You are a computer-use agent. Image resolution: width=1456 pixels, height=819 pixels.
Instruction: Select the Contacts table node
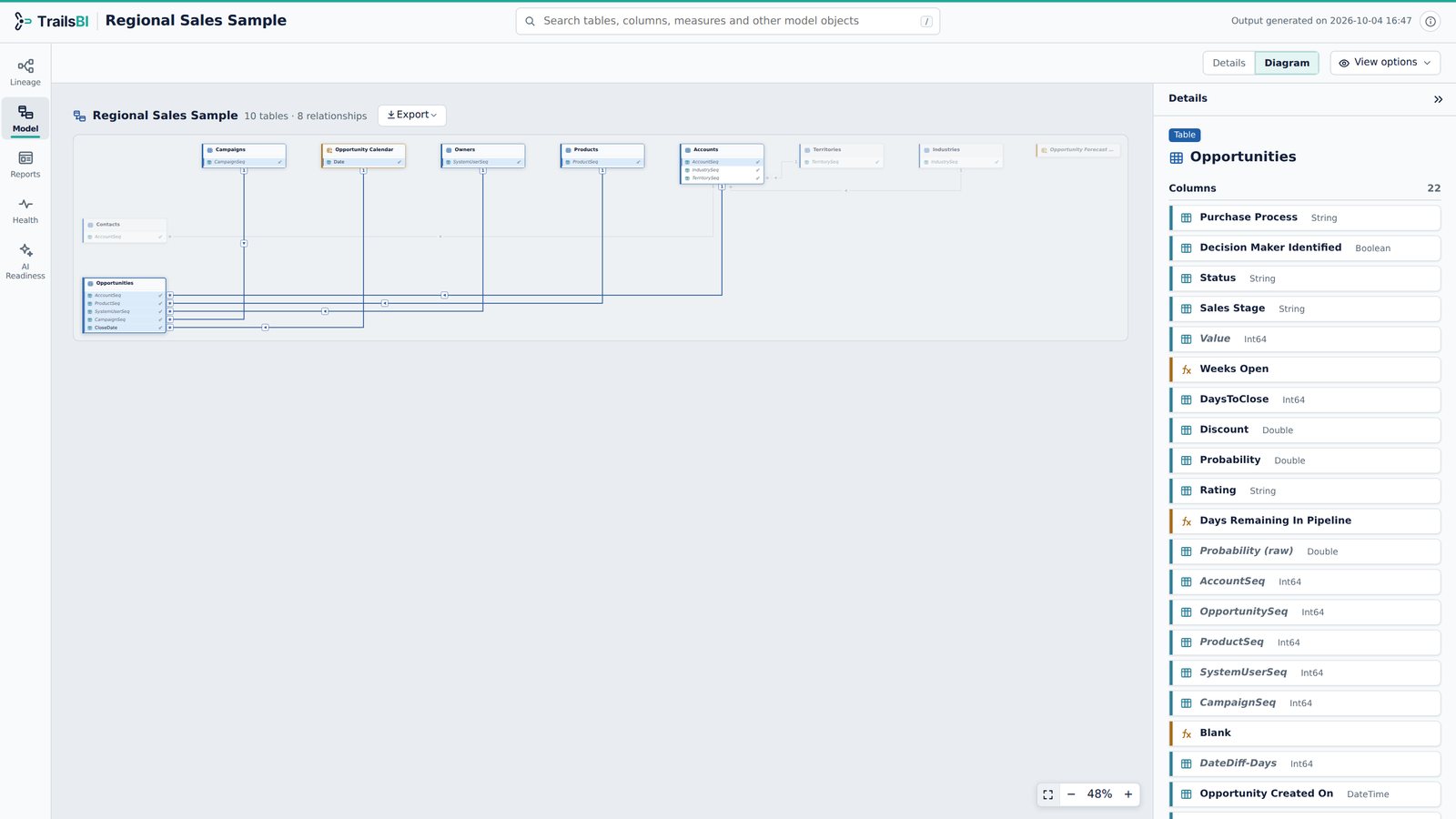click(x=125, y=230)
